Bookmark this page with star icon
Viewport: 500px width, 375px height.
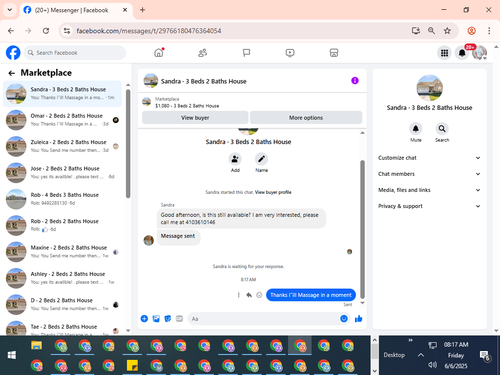[447, 31]
